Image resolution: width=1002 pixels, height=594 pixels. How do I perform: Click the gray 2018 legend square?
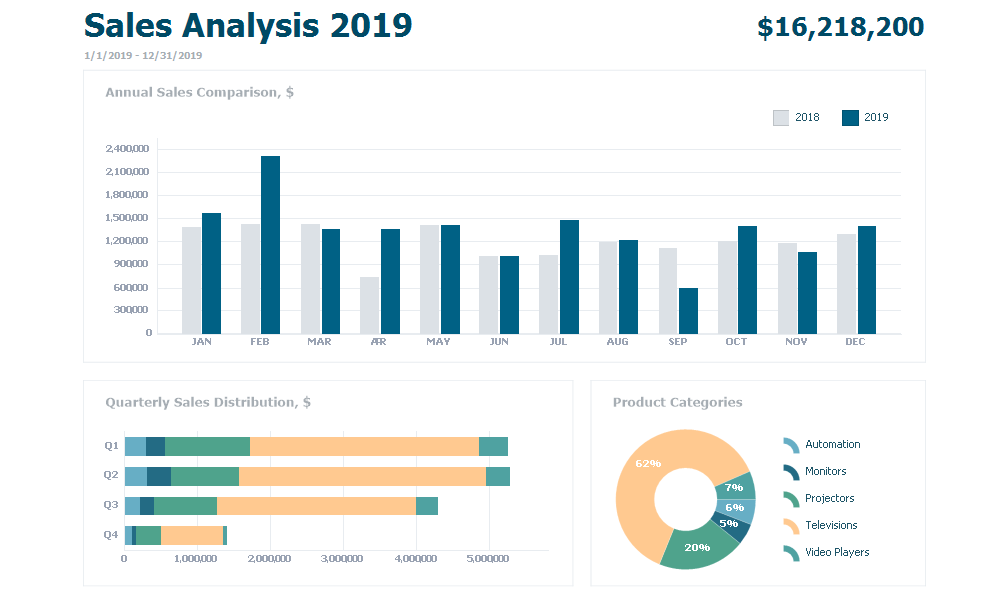click(x=779, y=116)
